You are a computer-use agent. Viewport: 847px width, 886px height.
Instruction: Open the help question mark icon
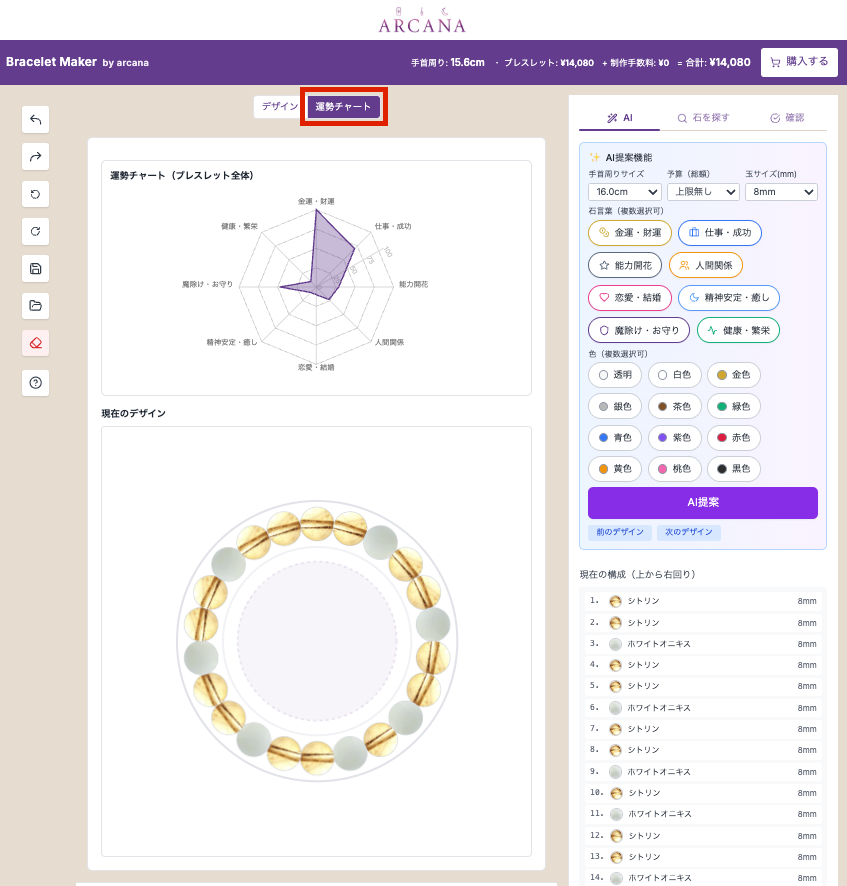tap(35, 382)
